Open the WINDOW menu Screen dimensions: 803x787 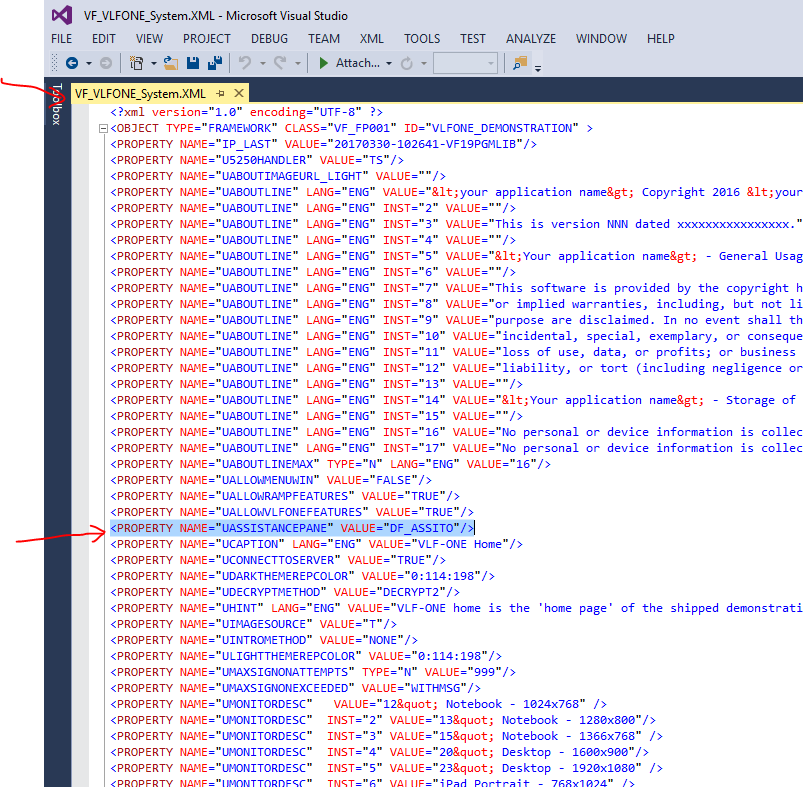(601, 39)
